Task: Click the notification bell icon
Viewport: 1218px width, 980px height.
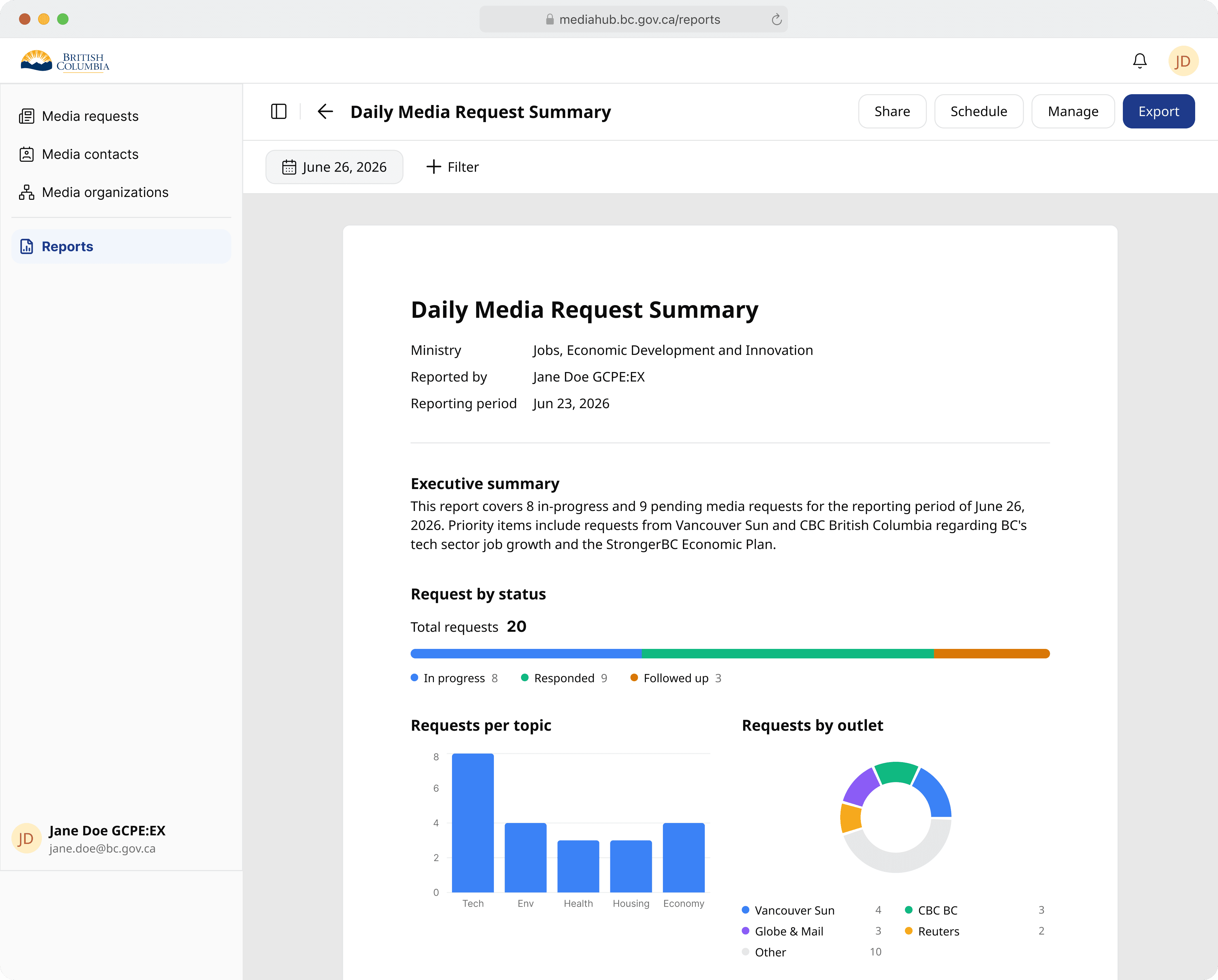Action: point(1139,61)
